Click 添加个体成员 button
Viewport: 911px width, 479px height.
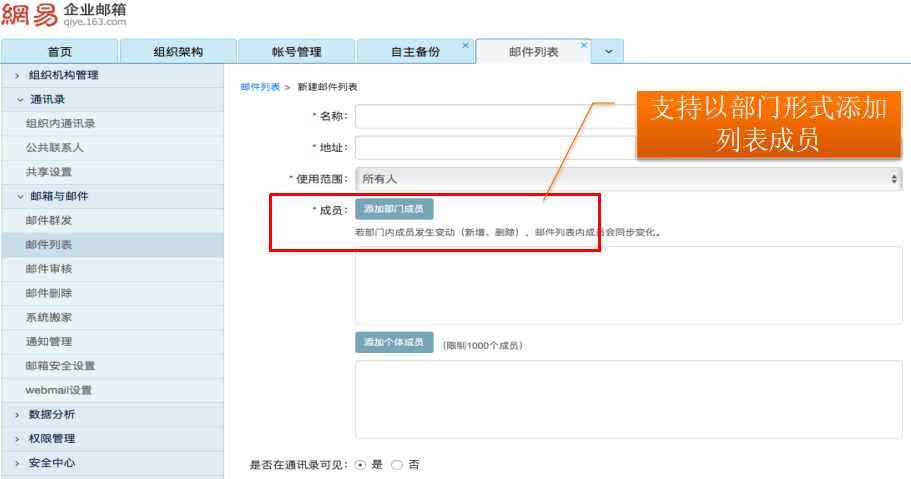point(394,343)
